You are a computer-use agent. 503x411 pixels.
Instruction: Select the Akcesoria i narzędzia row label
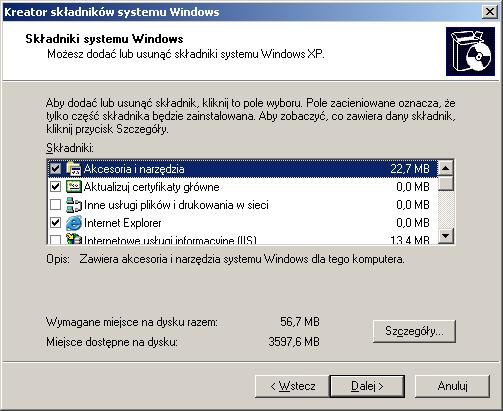pos(134,169)
